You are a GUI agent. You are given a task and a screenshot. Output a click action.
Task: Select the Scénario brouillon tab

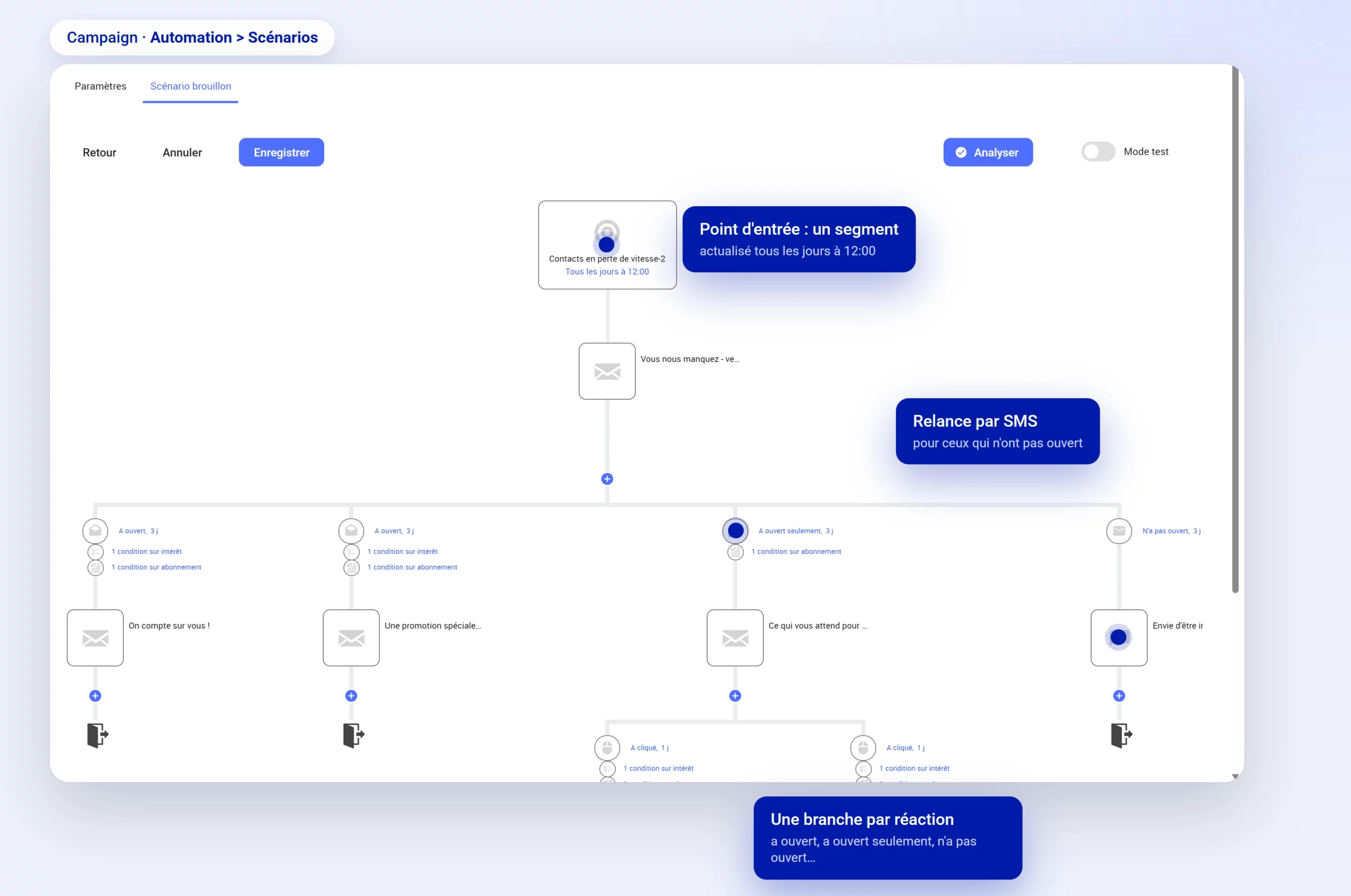point(191,85)
